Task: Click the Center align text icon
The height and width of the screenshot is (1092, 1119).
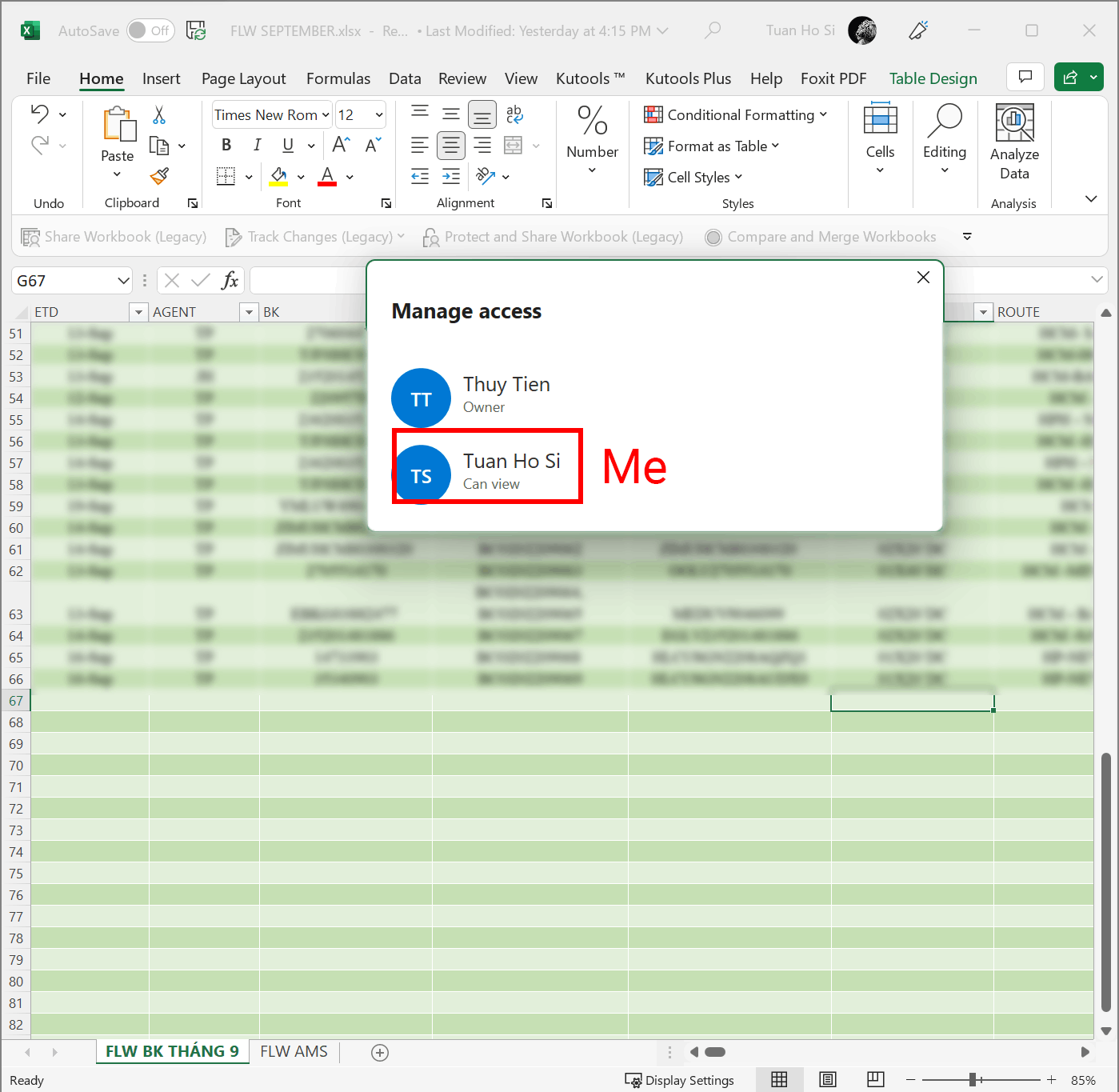Action: 451,146
